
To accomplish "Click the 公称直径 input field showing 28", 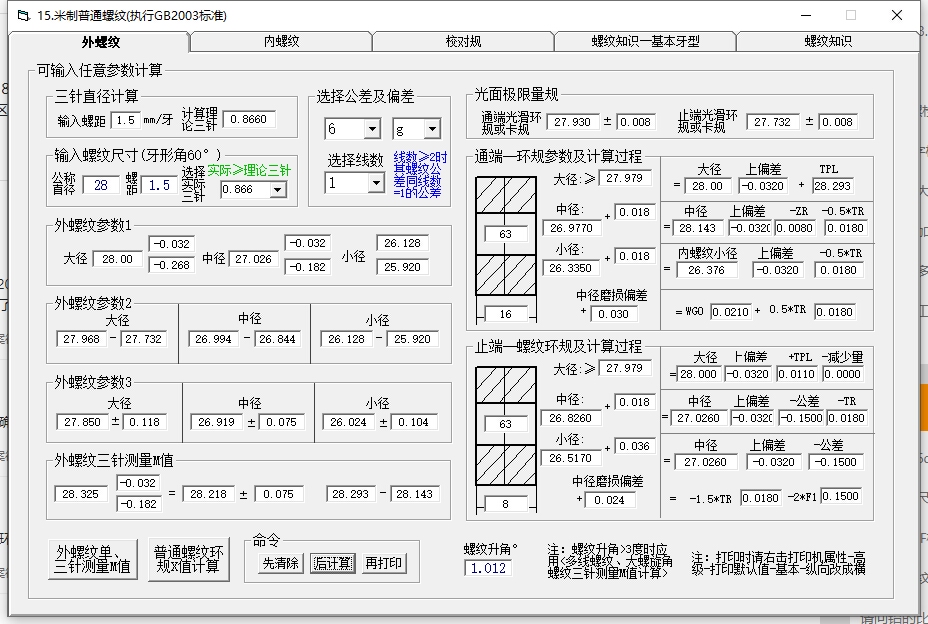I will pyautogui.click(x=100, y=185).
